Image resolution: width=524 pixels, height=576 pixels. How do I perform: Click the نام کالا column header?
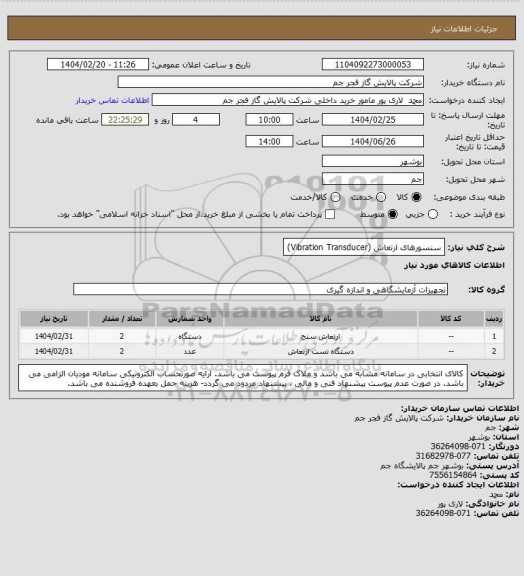pyautogui.click(x=320, y=319)
